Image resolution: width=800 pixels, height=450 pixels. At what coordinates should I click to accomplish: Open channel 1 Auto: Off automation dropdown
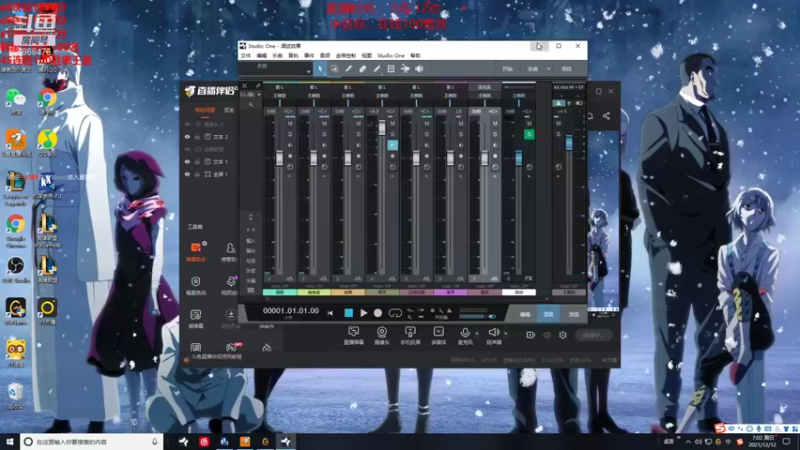point(280,286)
